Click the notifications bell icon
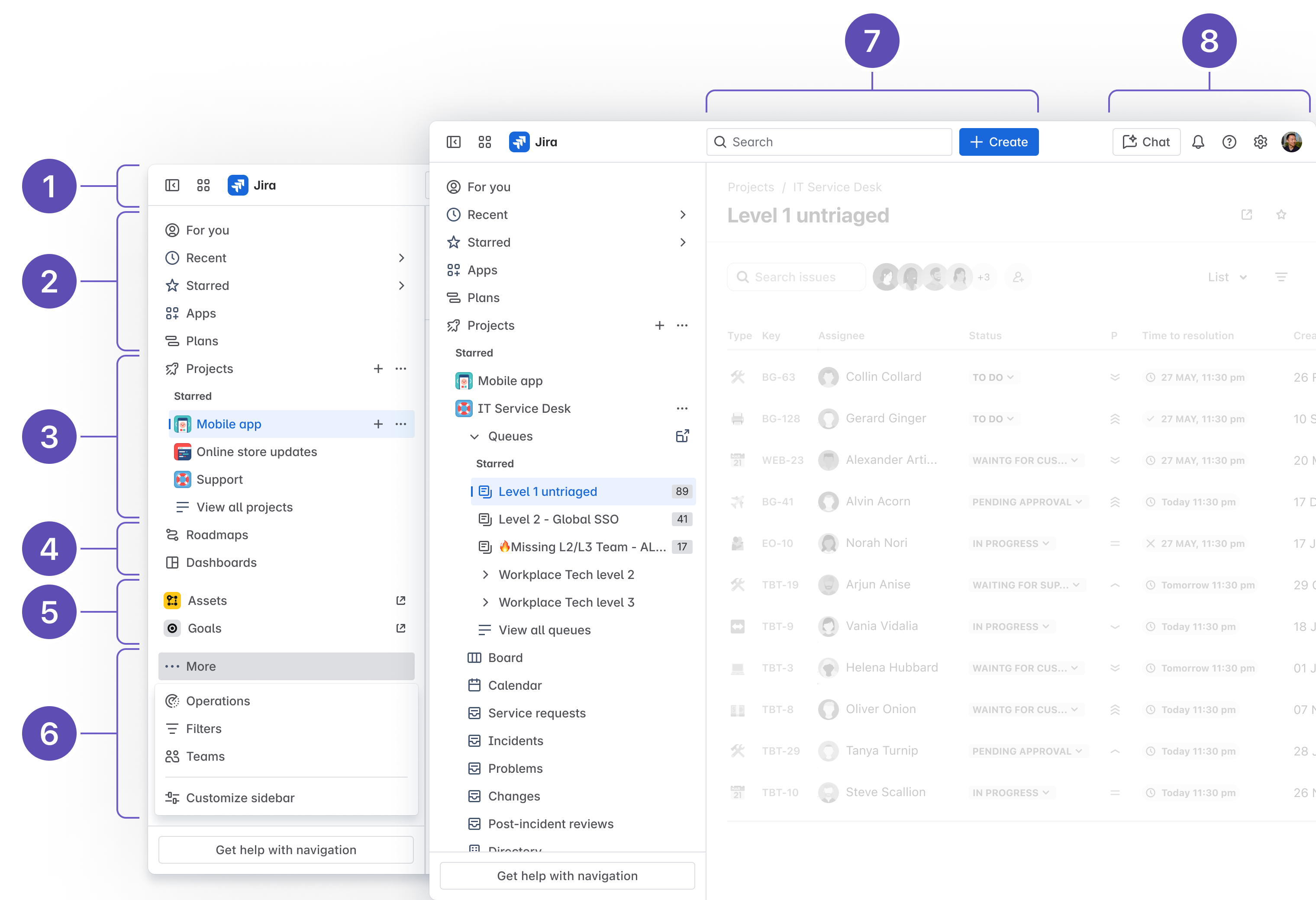The width and height of the screenshot is (1316, 900). 1198,142
